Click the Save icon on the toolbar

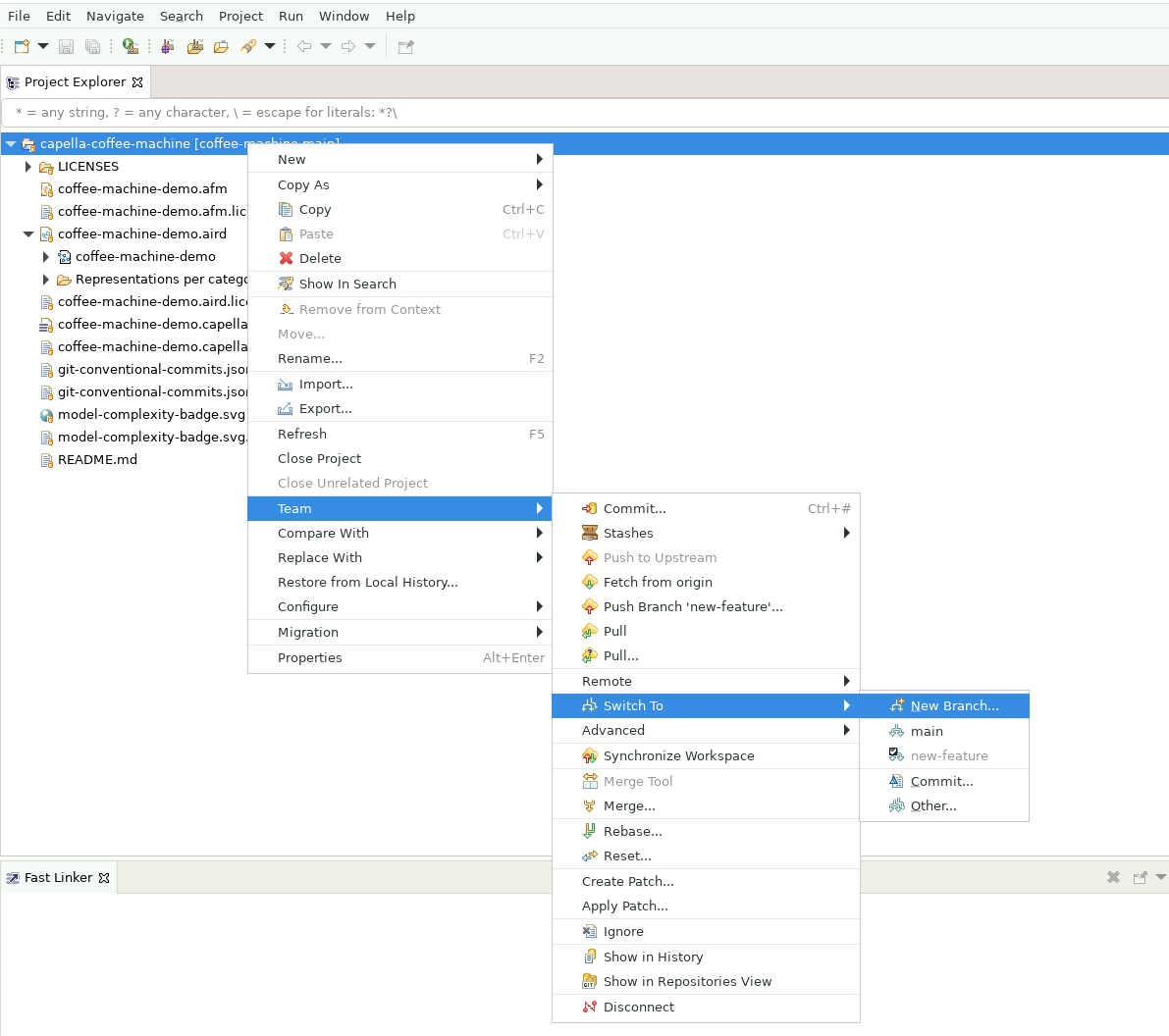point(66,46)
